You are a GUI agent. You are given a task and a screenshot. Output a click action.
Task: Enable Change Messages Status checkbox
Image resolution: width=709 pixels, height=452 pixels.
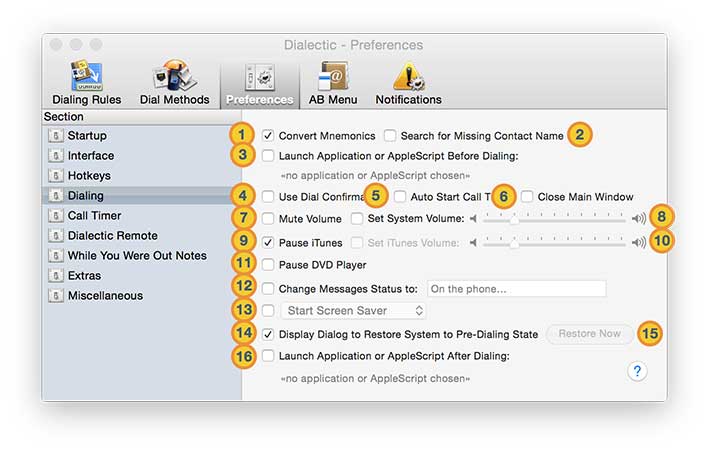tap(268, 288)
